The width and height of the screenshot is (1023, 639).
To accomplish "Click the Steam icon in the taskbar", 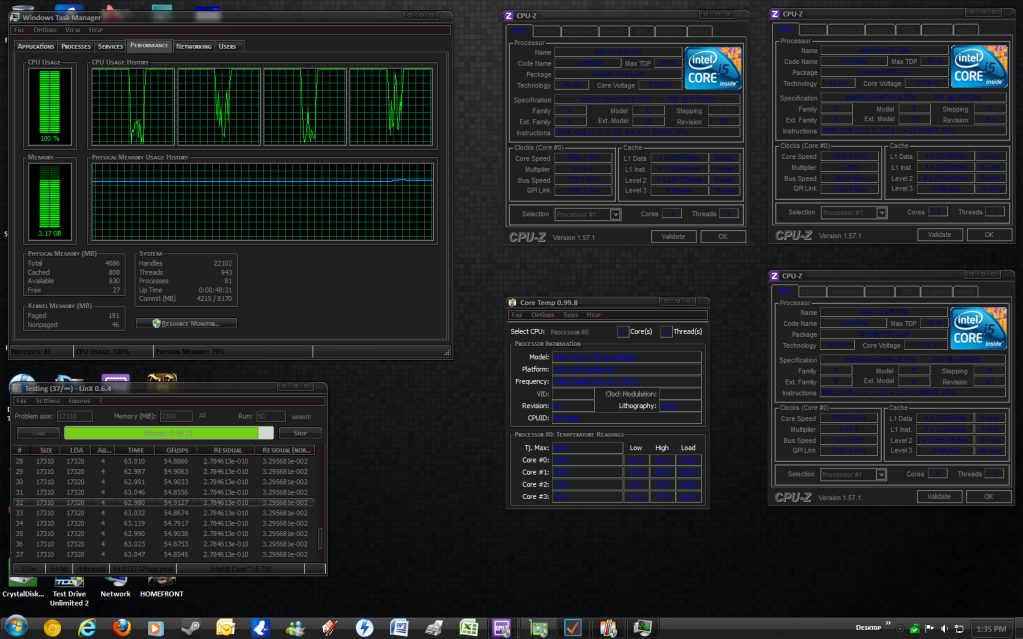I will (191, 628).
